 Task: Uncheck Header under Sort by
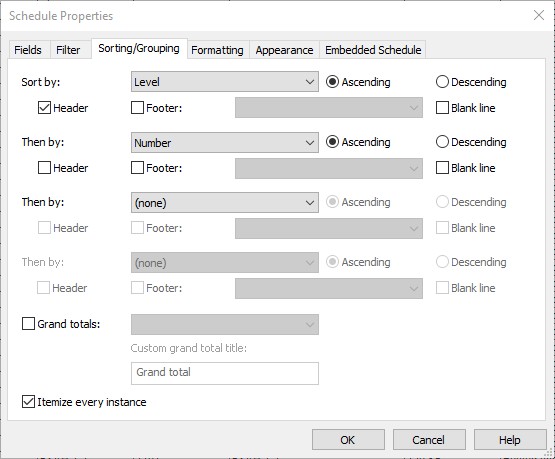point(44,108)
